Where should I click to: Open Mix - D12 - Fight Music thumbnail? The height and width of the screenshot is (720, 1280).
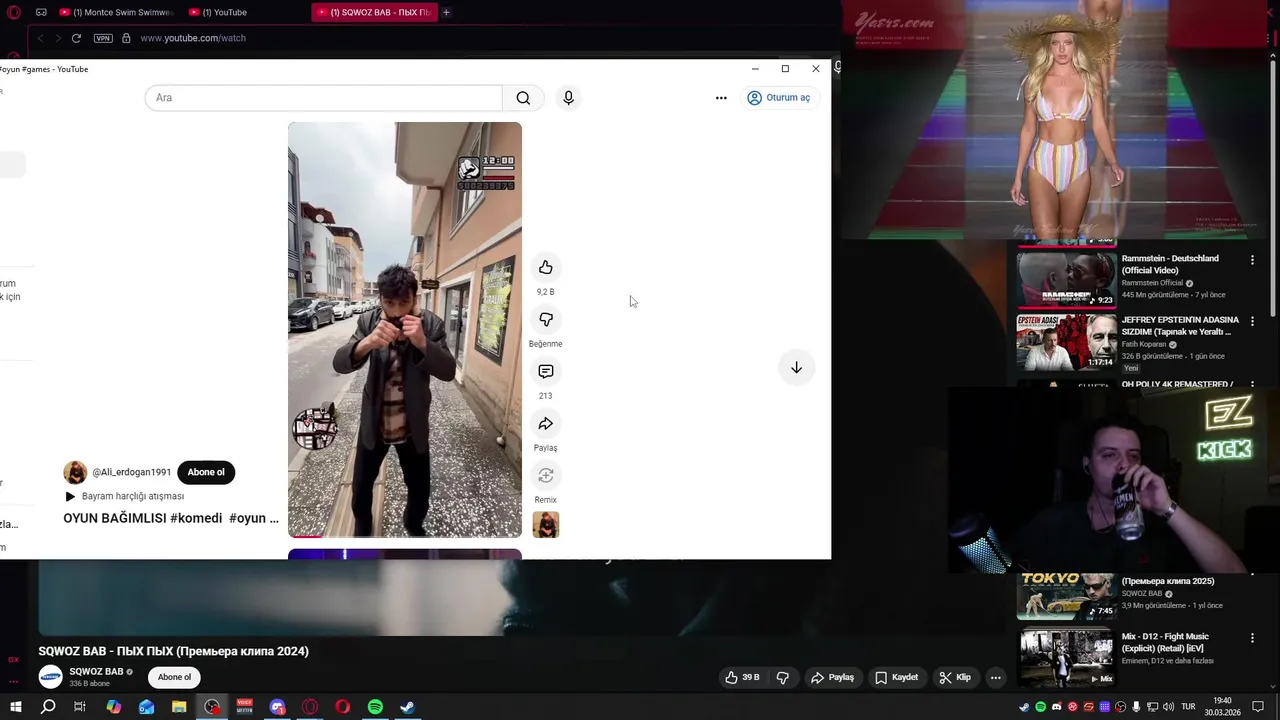(1066, 657)
